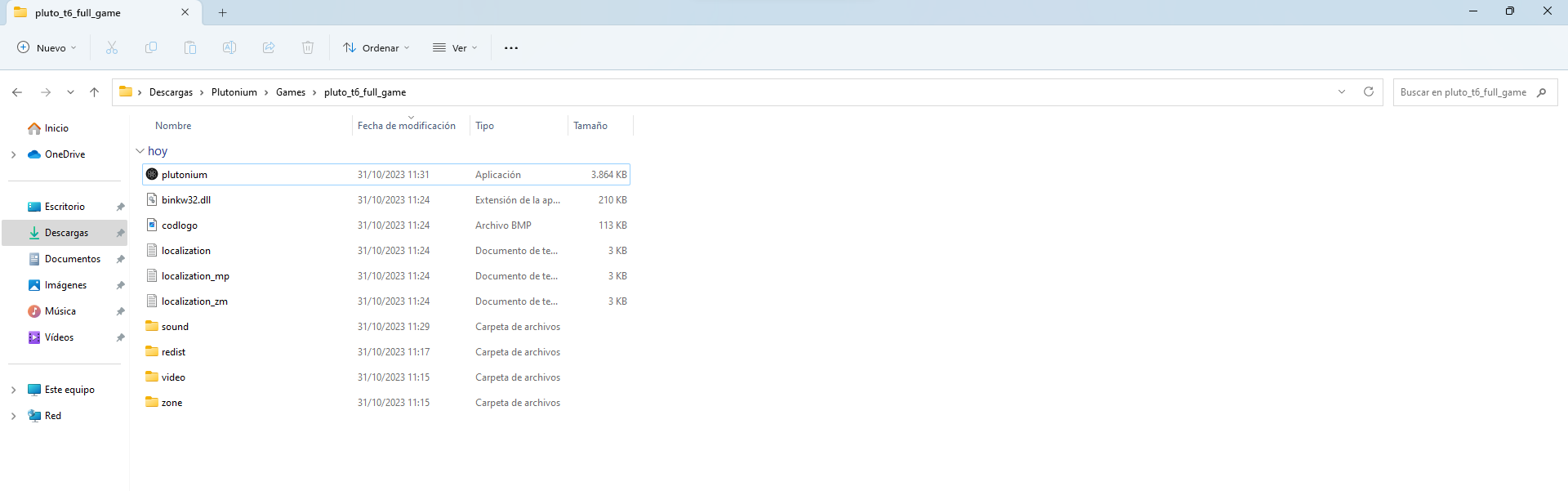Viewport: 1568px width, 491px height.
Task: Open recent locations dropdown arrow
Action: 70,92
